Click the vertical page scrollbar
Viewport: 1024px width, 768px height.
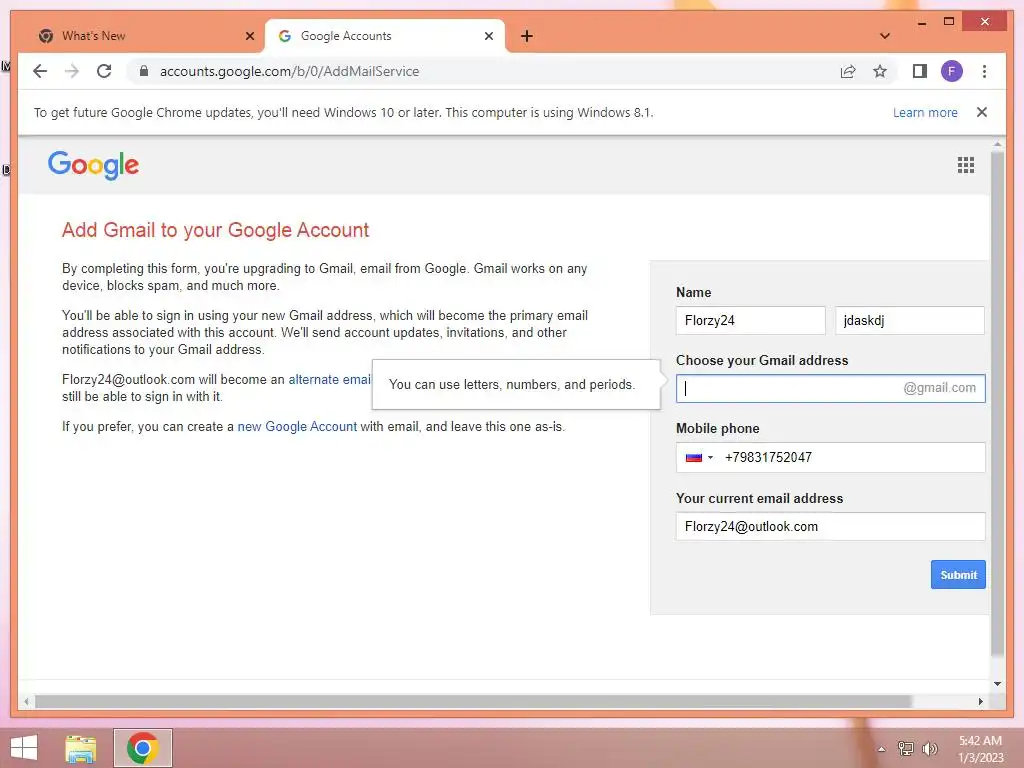997,404
